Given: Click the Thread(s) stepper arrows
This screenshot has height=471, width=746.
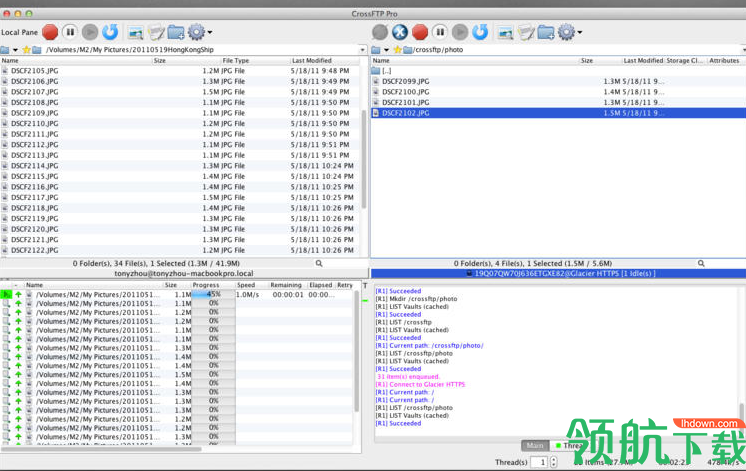Looking at the screenshot, I should [x=553, y=462].
